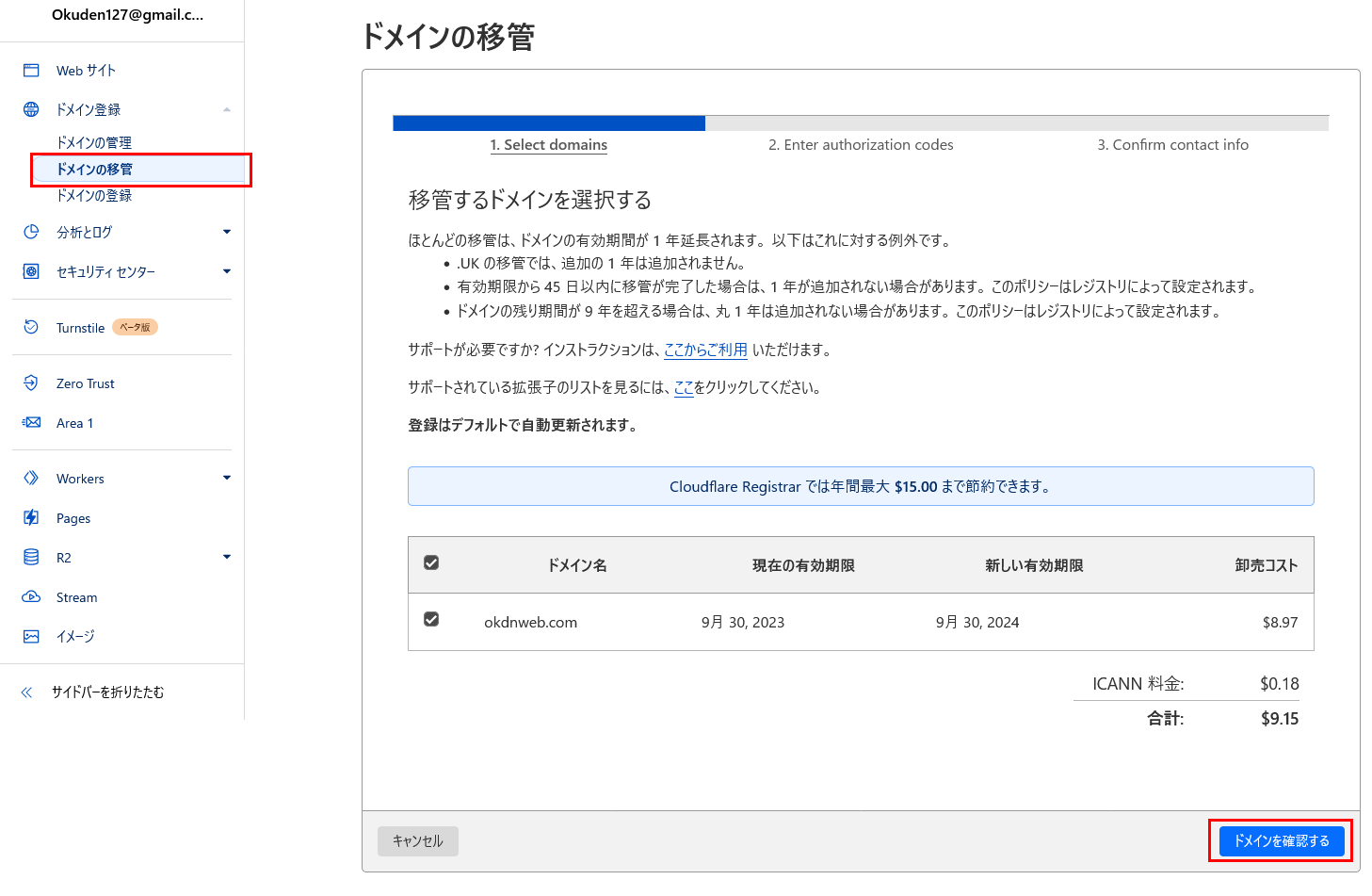Click the ドメインを確認する button

[1281, 841]
